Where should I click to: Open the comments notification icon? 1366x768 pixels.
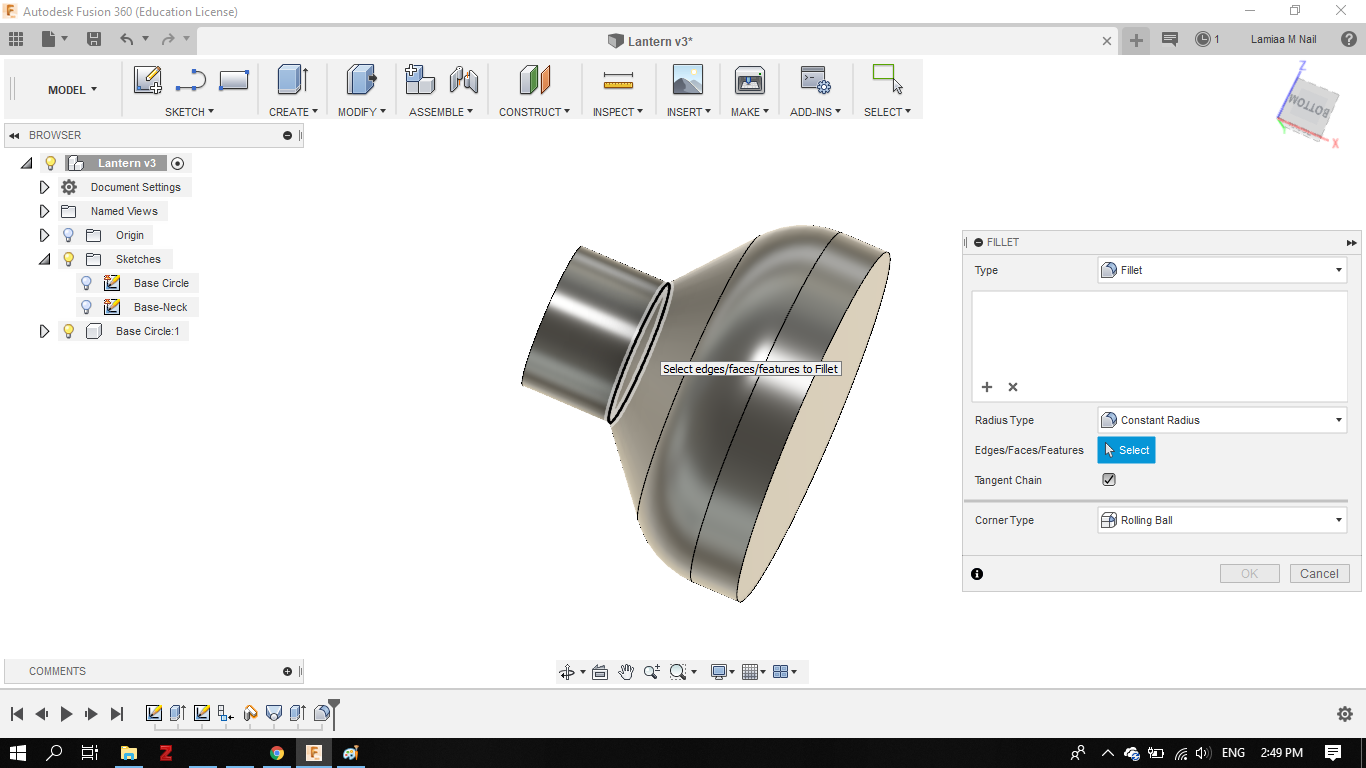(x=1170, y=40)
